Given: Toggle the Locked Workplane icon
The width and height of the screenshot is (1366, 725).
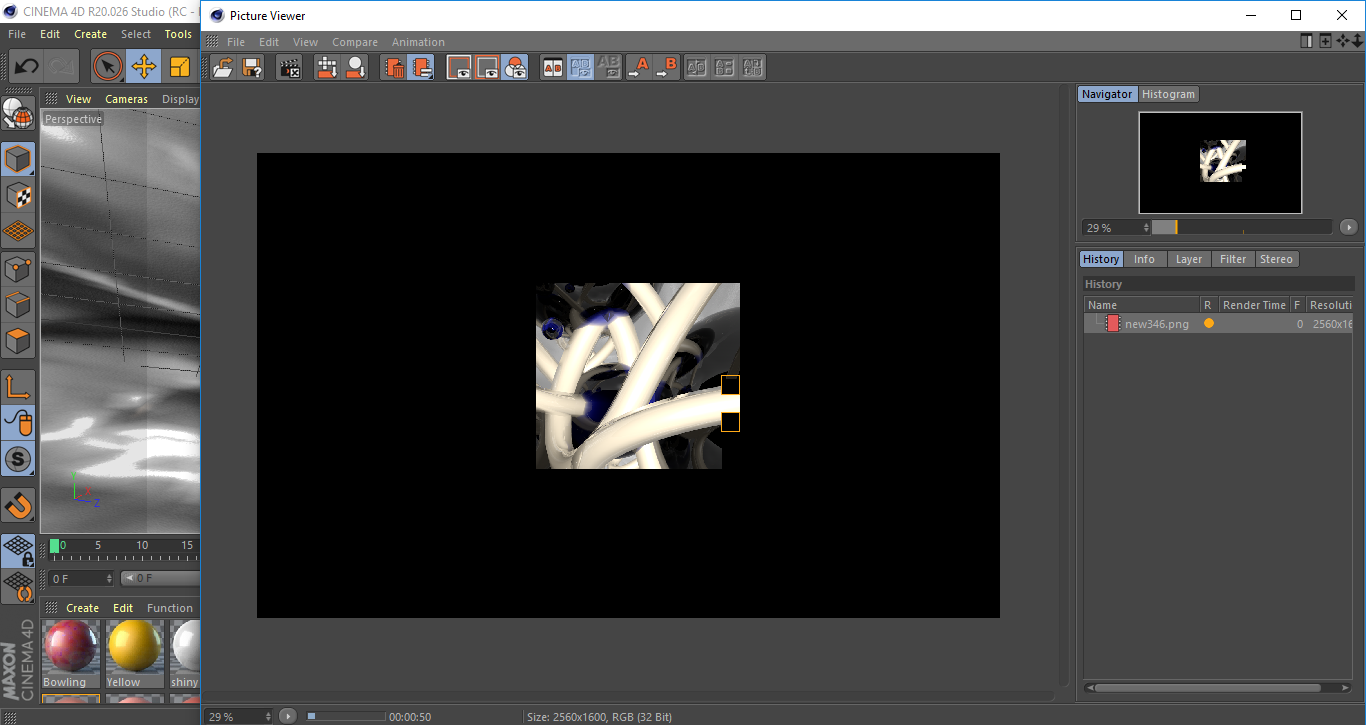Looking at the screenshot, I should click(x=18, y=550).
